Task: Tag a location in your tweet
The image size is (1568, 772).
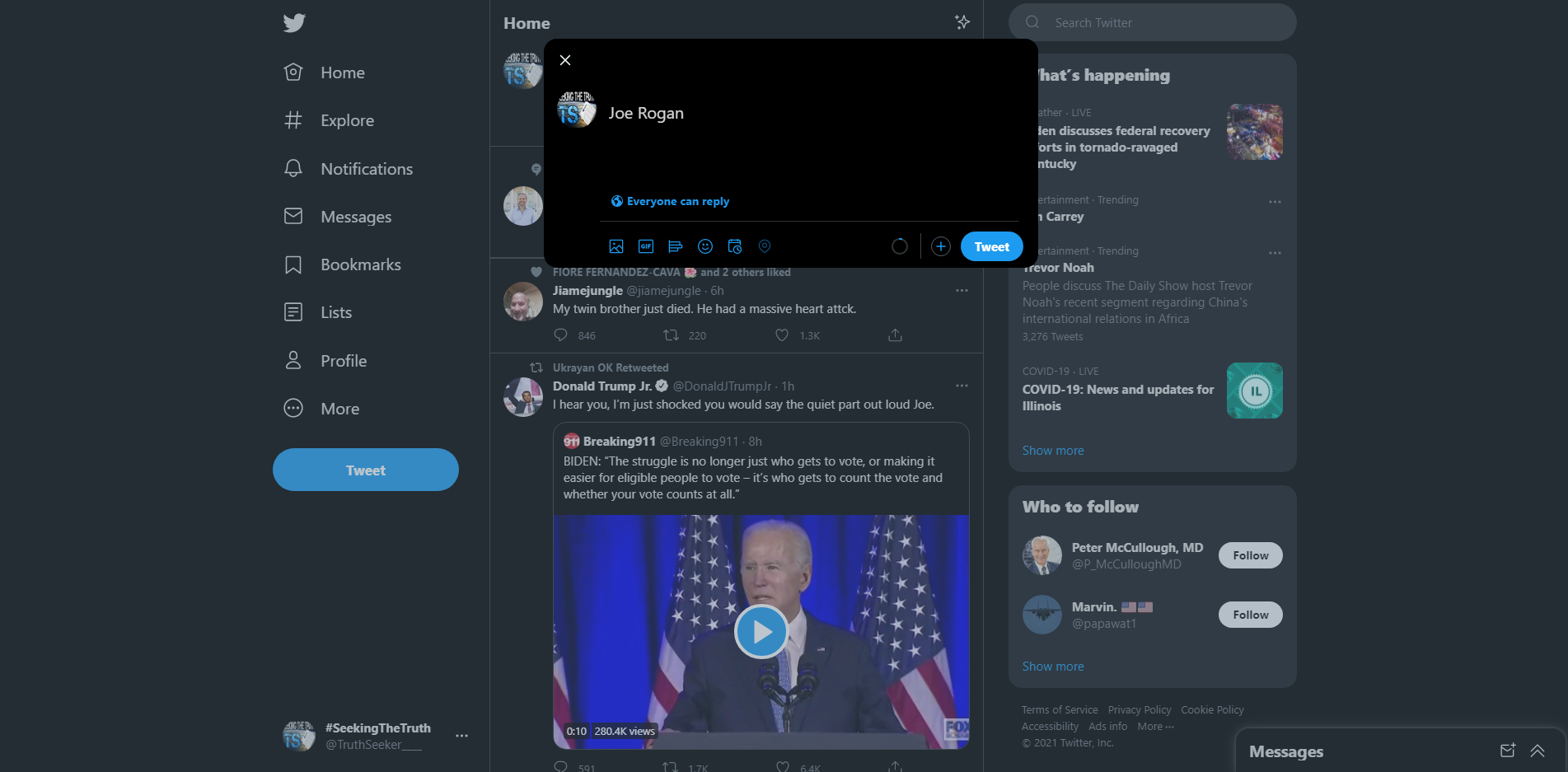Action: pyautogui.click(x=765, y=246)
